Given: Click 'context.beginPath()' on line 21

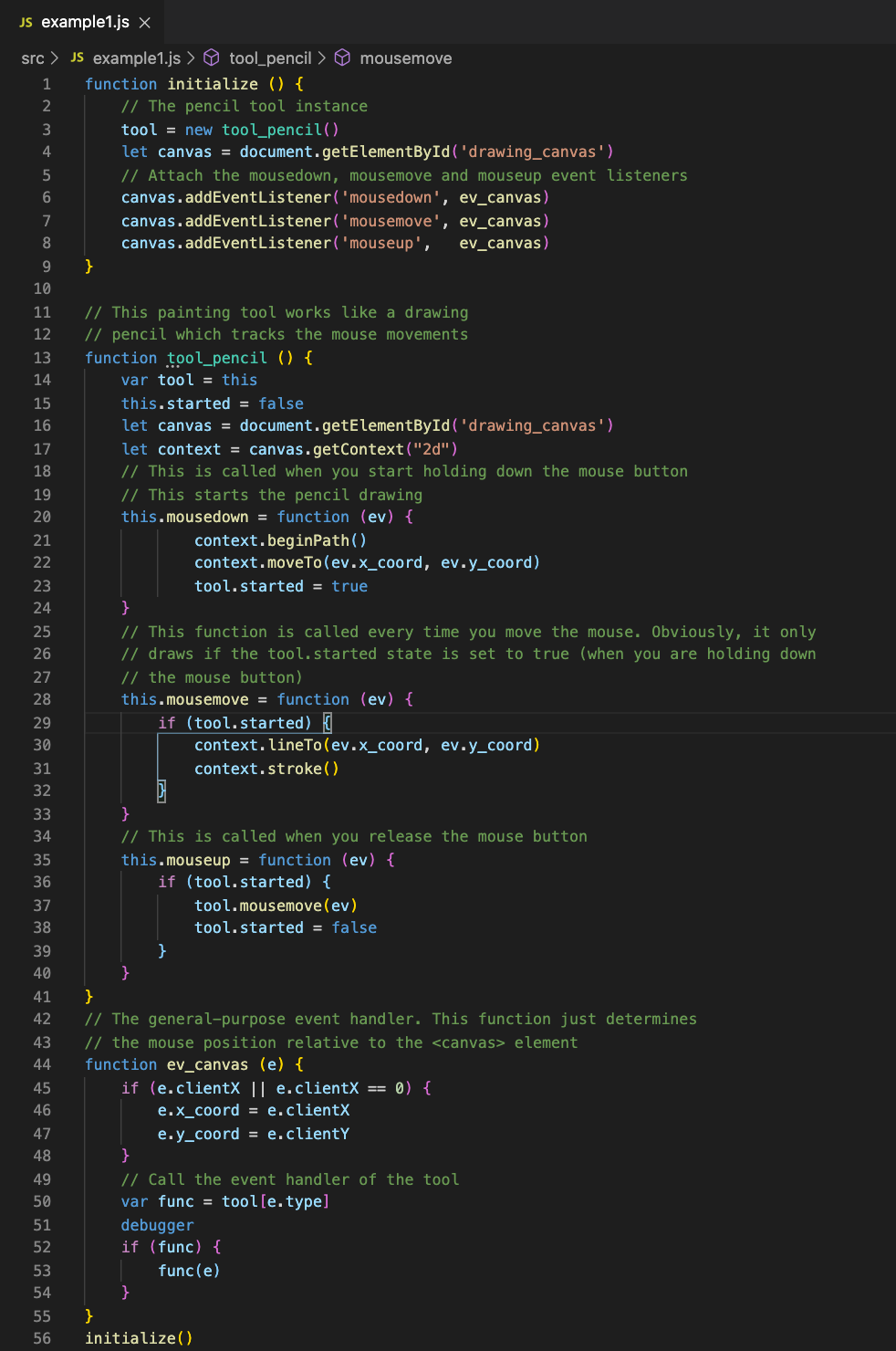Looking at the screenshot, I should (281, 540).
